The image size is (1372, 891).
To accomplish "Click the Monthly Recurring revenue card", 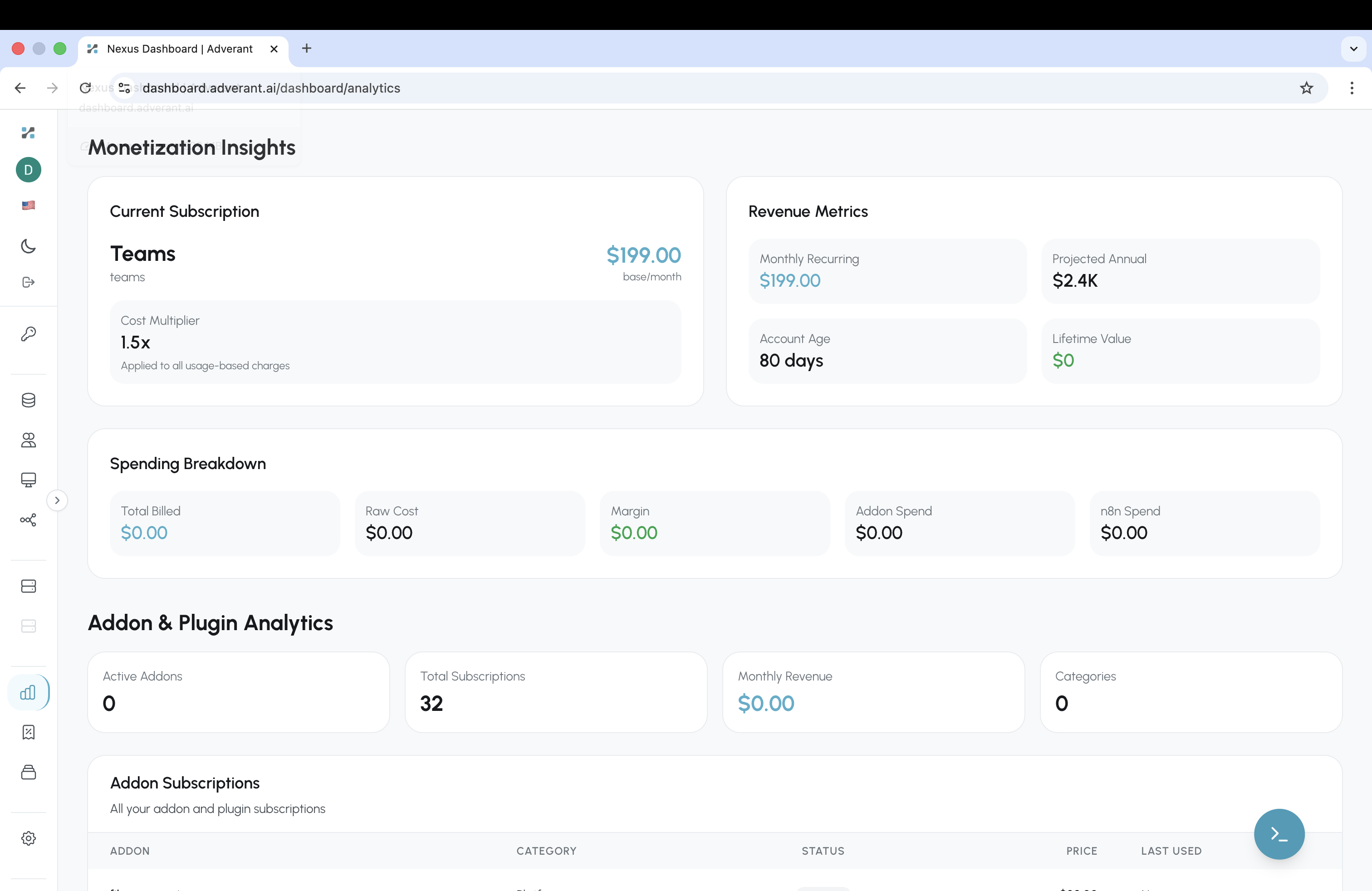I will [x=887, y=271].
